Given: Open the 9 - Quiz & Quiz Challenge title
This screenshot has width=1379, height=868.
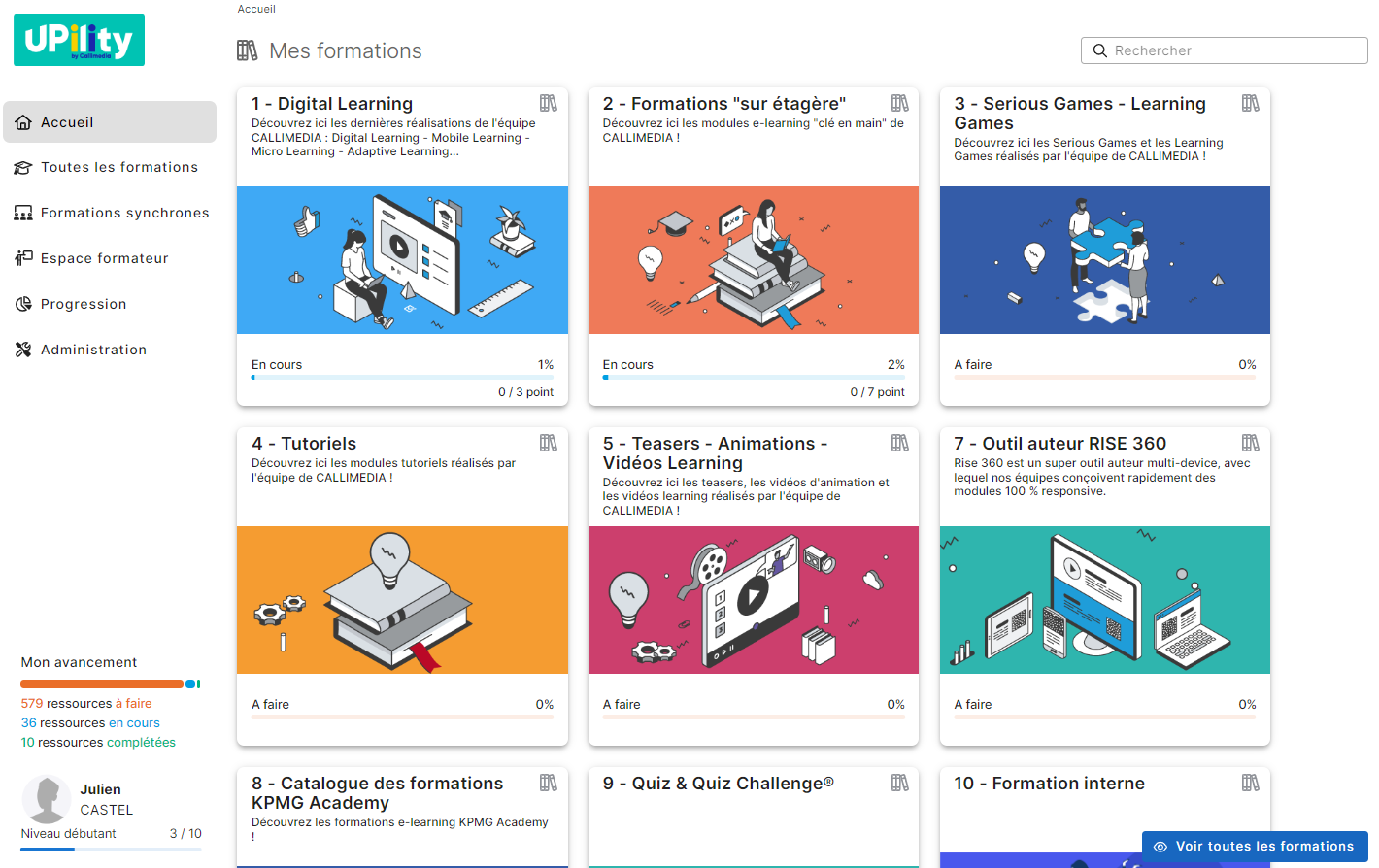Looking at the screenshot, I should [719, 784].
